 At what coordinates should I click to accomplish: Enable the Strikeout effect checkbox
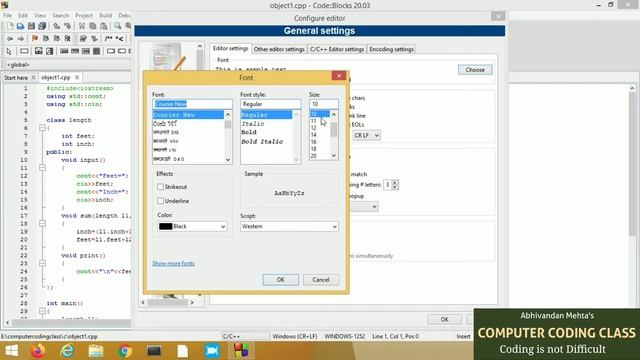pos(160,187)
